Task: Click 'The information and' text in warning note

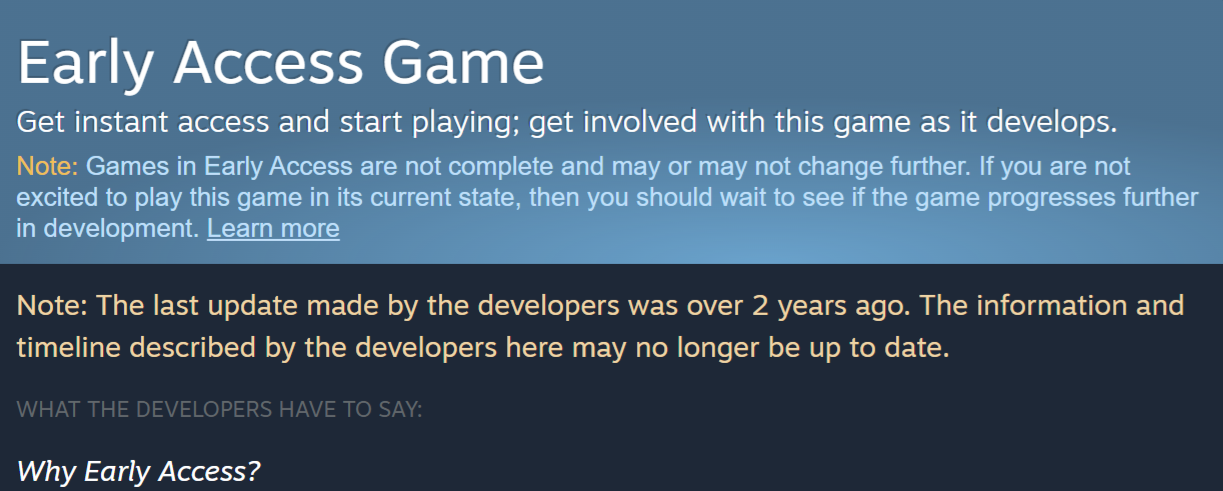Action: point(1052,305)
